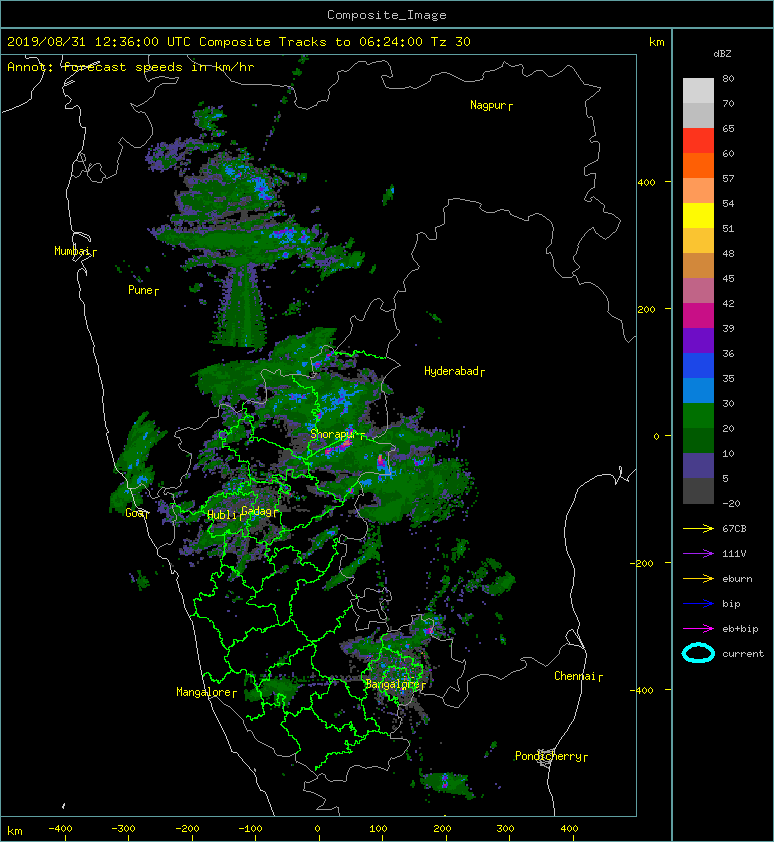Select the 2019/08/31 12:36:00 UTC timestamp
Screen dimensions: 774x842
(99, 42)
